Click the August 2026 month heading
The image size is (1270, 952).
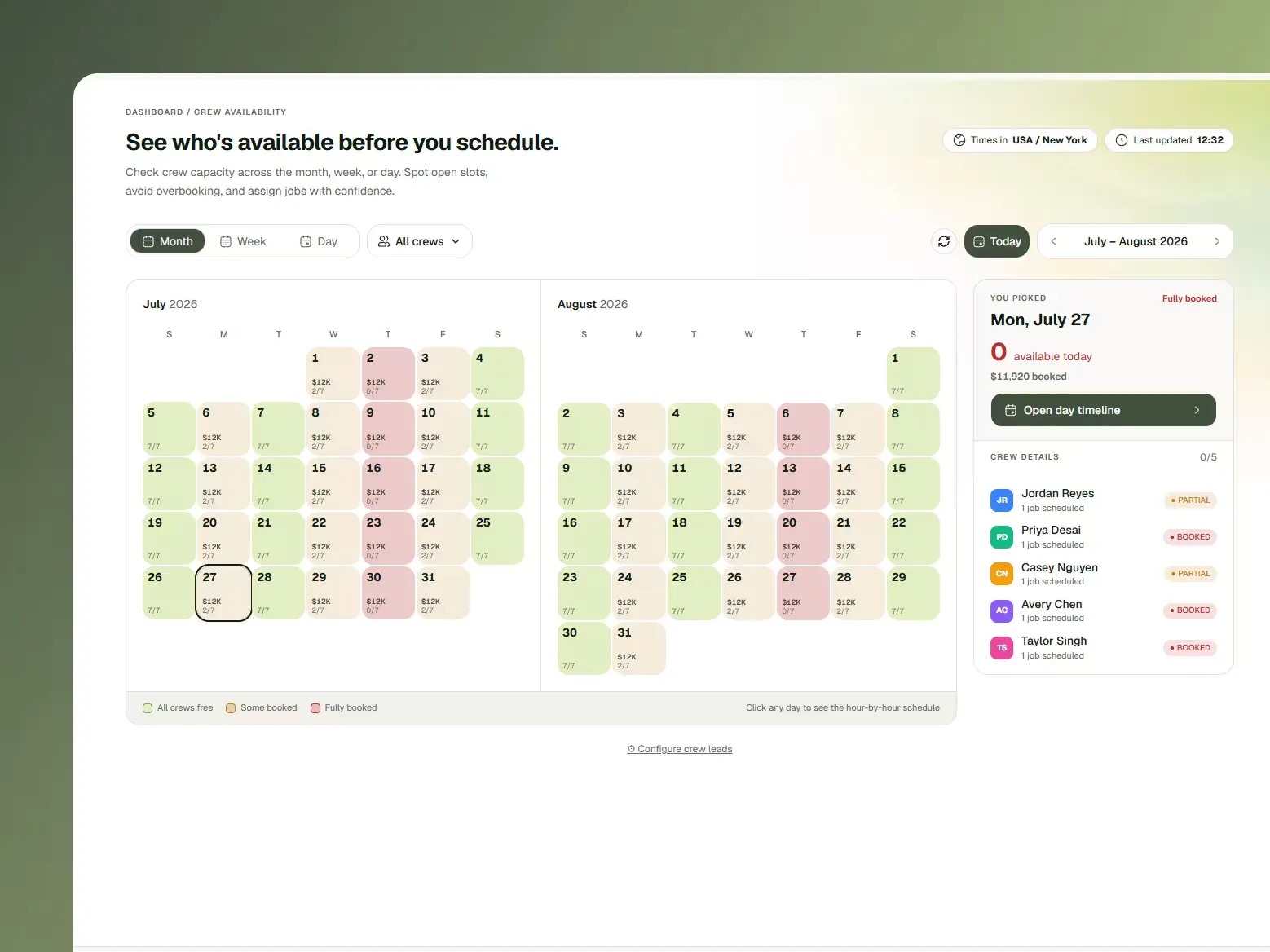pos(593,304)
